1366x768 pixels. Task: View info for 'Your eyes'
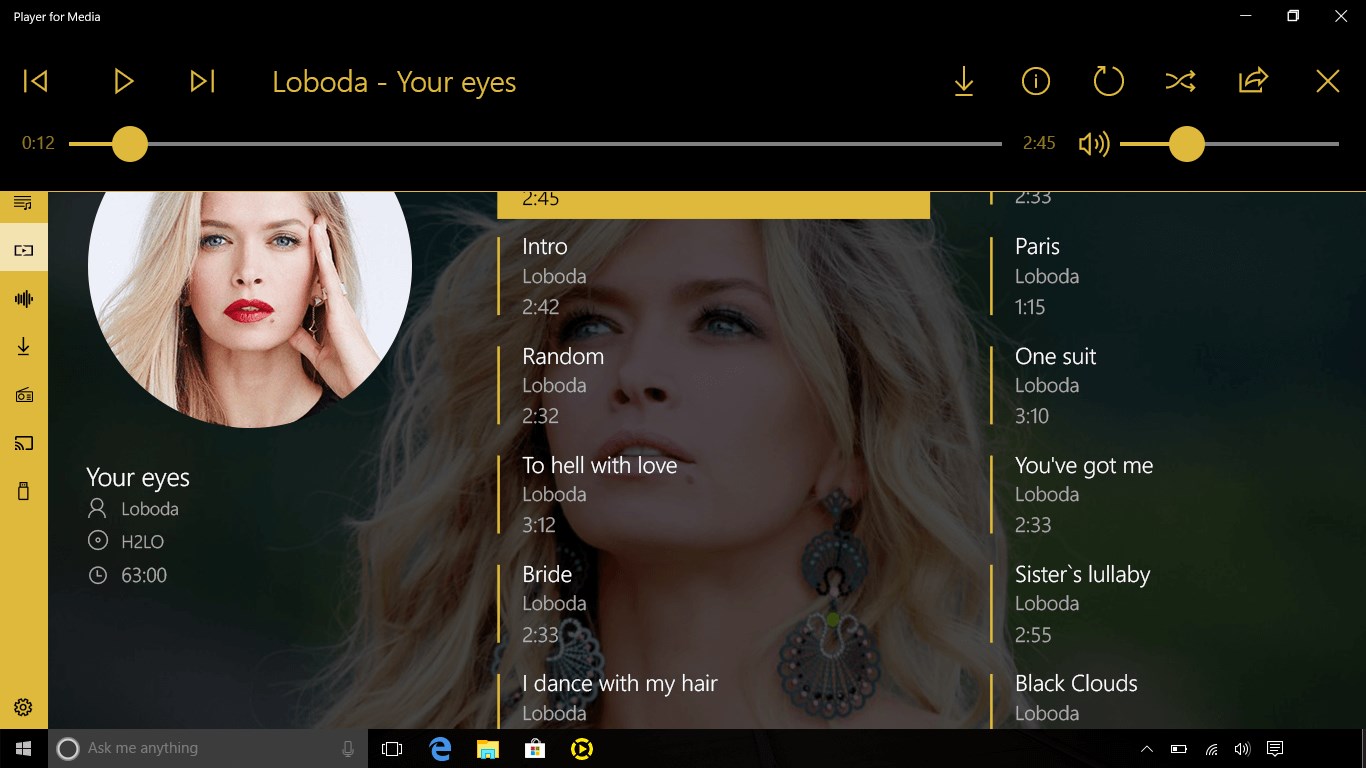click(1035, 81)
